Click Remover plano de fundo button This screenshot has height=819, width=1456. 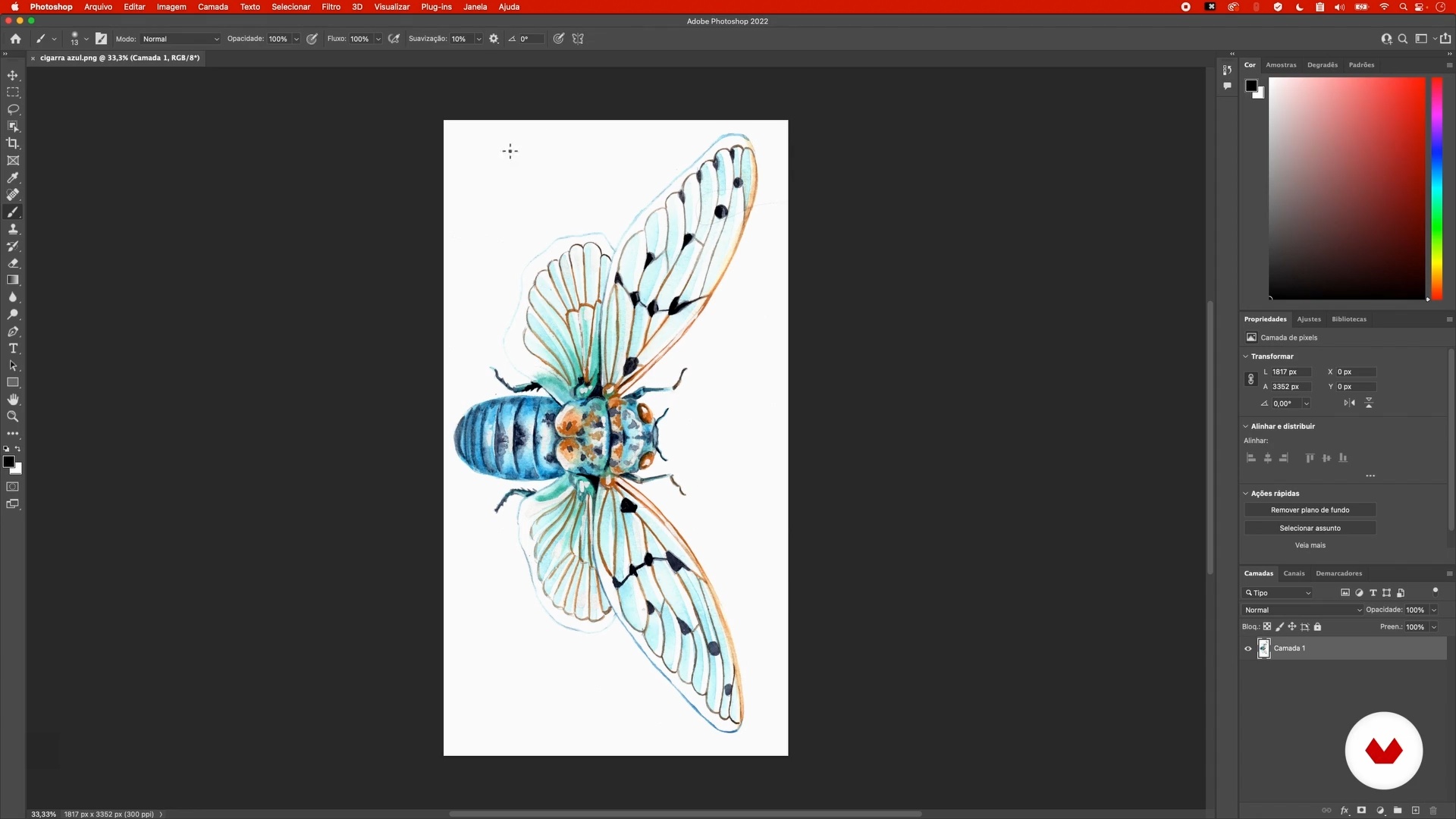tap(1310, 510)
